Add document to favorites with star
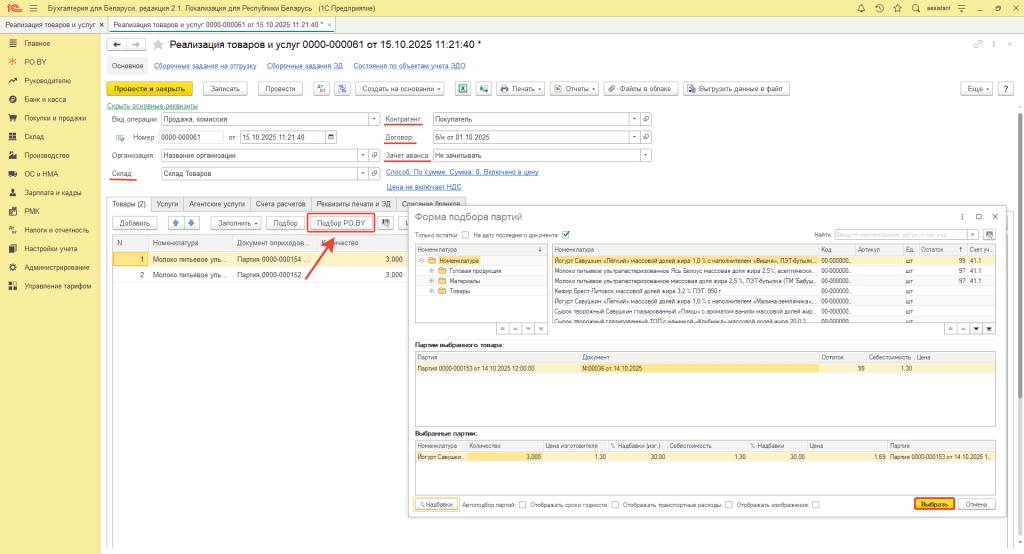The height and width of the screenshot is (554, 1024). [157, 45]
